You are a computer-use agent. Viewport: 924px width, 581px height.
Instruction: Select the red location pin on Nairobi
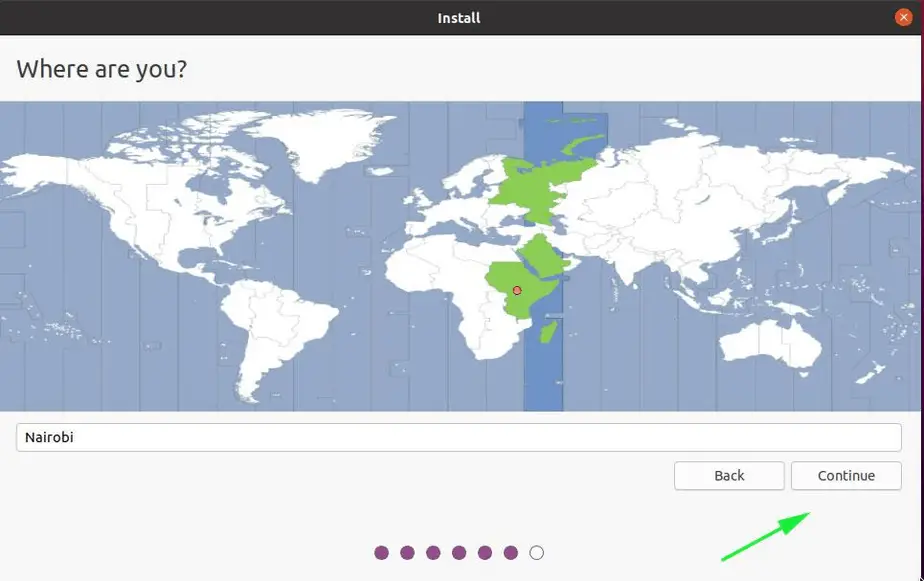[x=517, y=290]
